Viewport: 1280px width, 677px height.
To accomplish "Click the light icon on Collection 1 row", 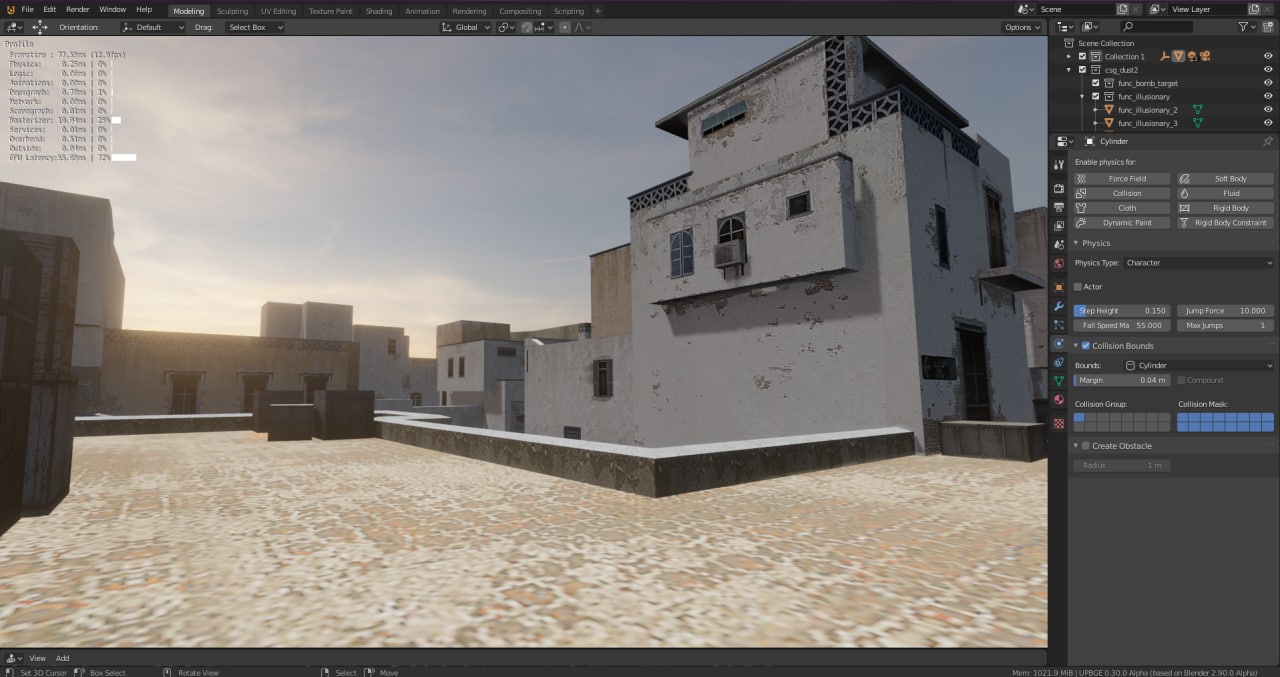I will 1192,57.
